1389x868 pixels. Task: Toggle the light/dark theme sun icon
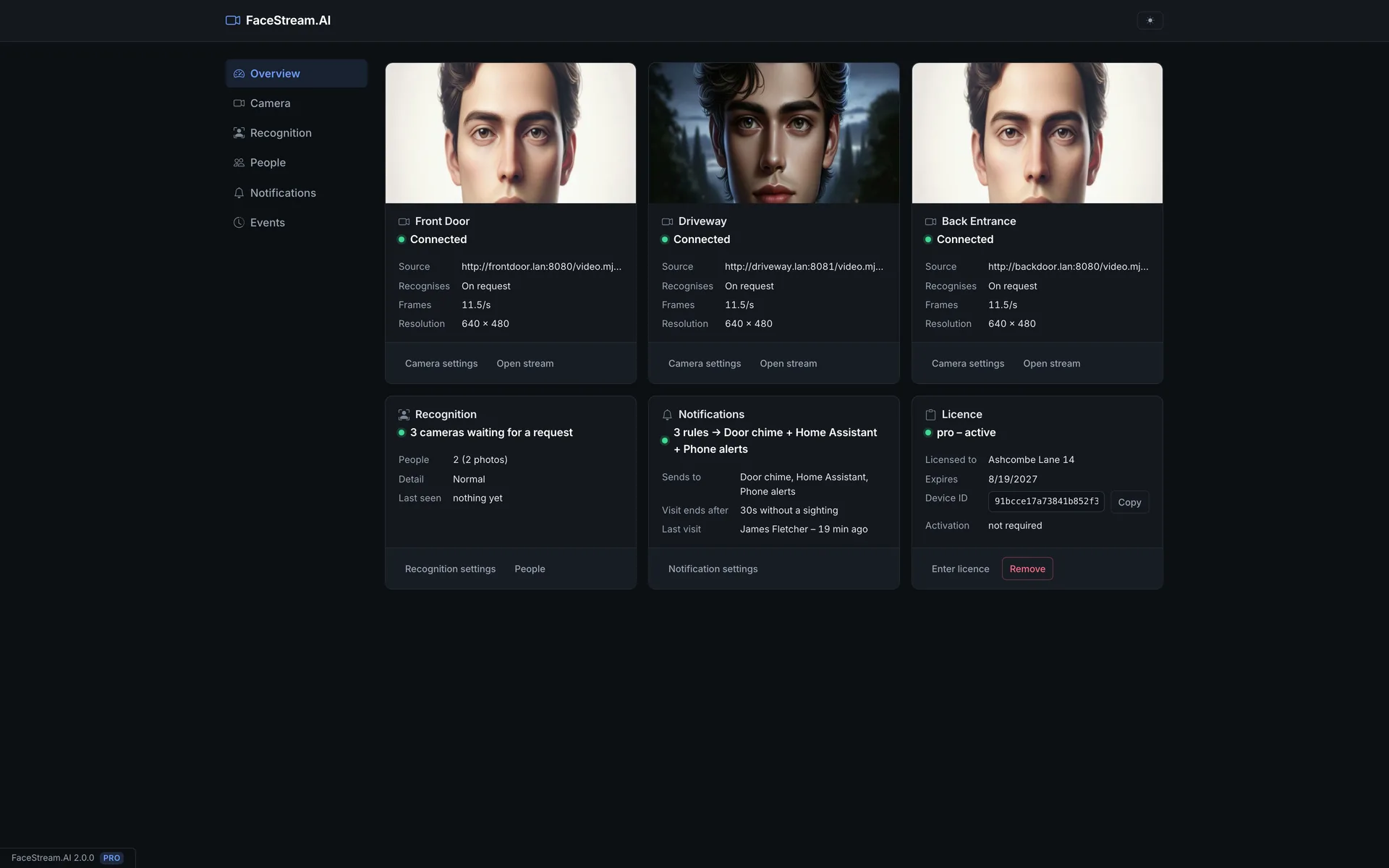pyautogui.click(x=1150, y=20)
